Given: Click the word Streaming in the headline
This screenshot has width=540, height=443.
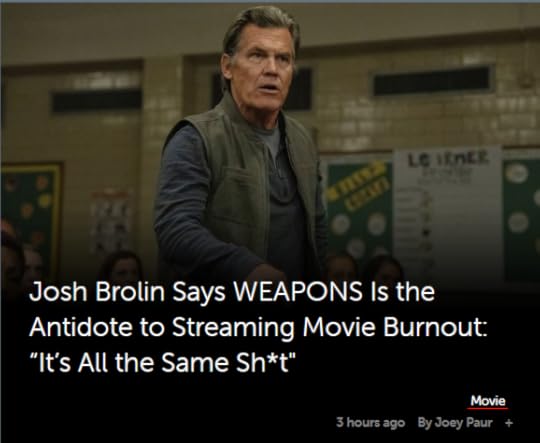Looking at the screenshot, I should pos(233,328).
